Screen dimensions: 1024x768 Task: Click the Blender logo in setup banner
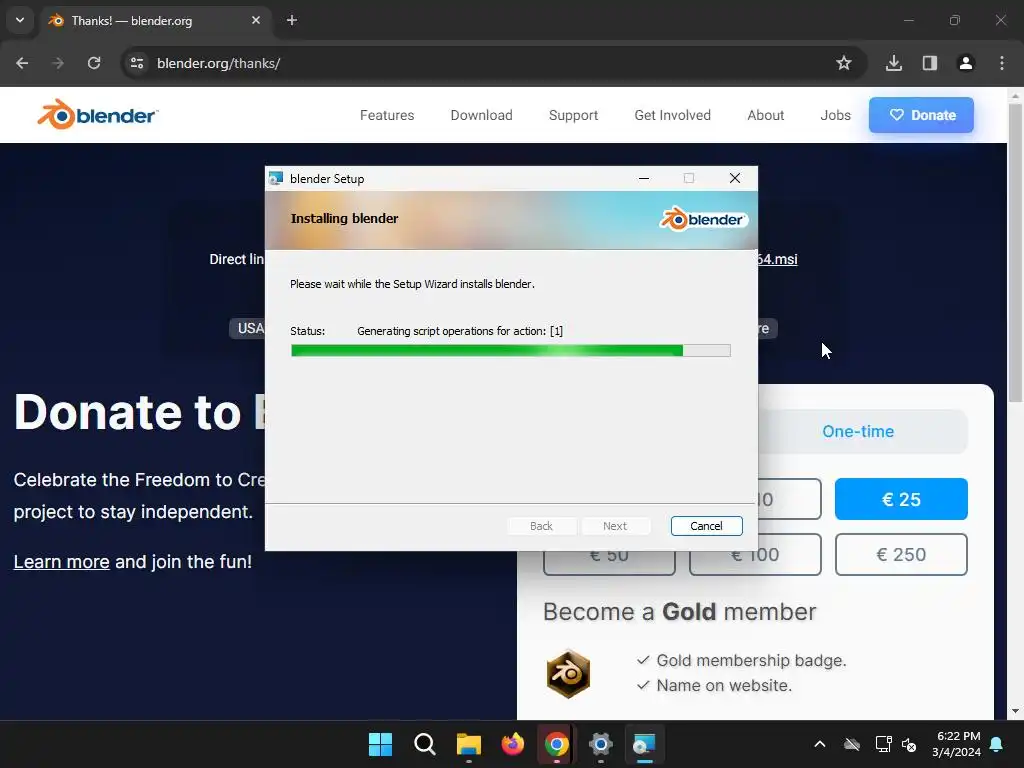703,219
